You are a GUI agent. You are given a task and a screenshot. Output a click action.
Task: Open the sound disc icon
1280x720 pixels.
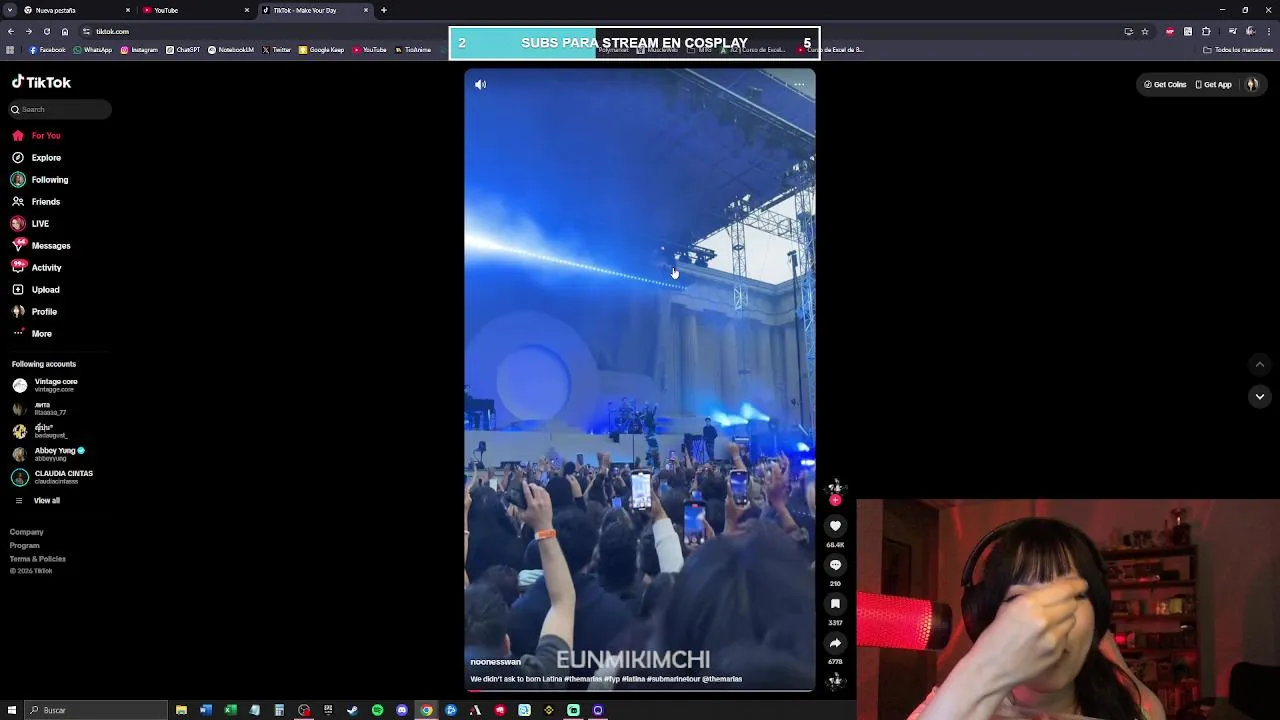point(835,681)
